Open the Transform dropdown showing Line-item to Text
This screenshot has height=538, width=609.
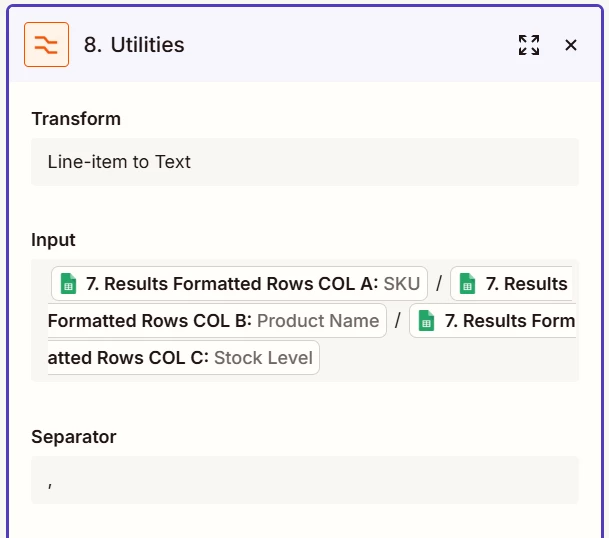pos(304,162)
